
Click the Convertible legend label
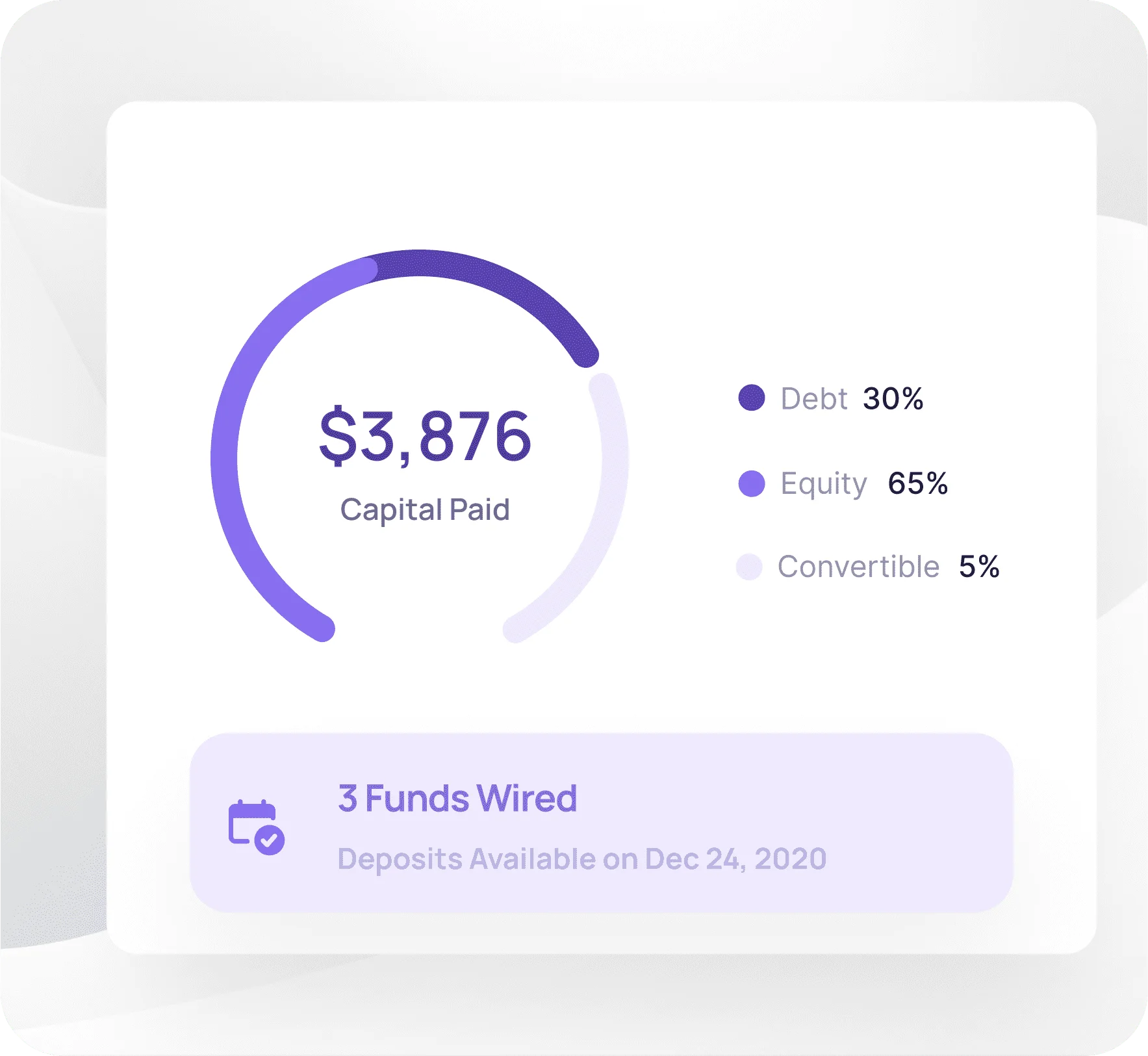pyautogui.click(x=858, y=567)
